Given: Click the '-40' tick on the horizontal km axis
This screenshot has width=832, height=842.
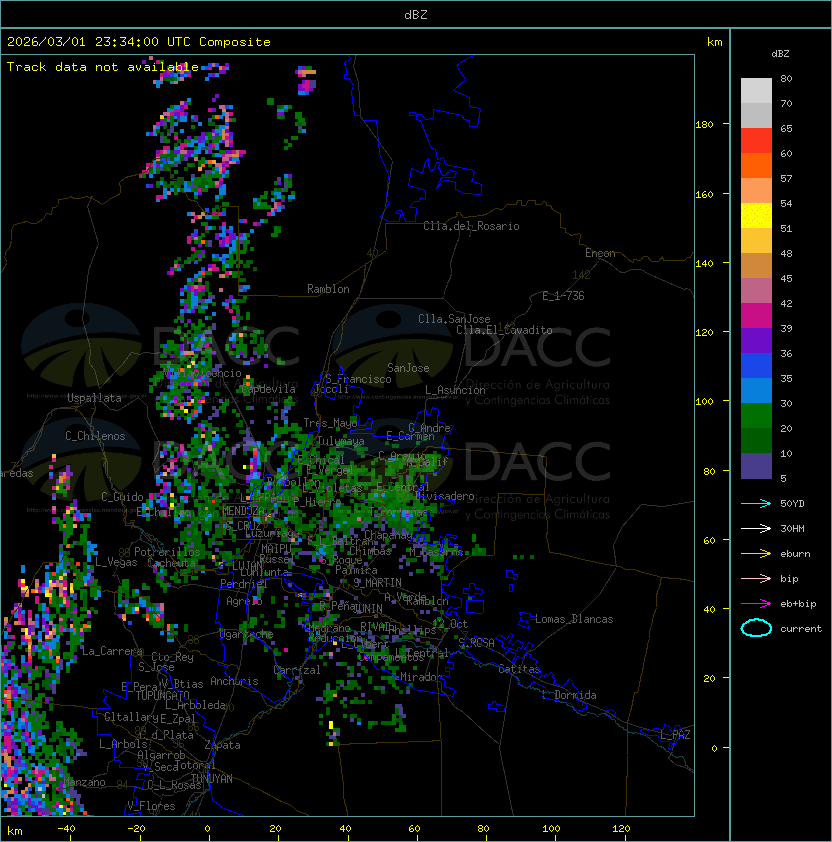Looking at the screenshot, I should (x=67, y=829).
